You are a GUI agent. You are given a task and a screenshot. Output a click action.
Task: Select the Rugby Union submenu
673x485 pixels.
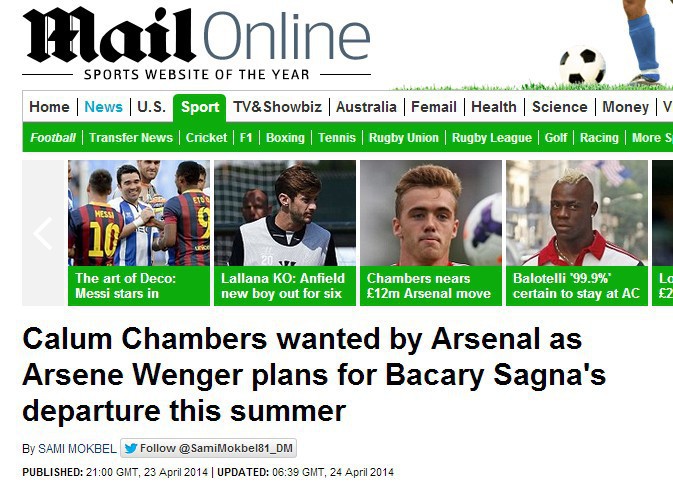coord(403,138)
